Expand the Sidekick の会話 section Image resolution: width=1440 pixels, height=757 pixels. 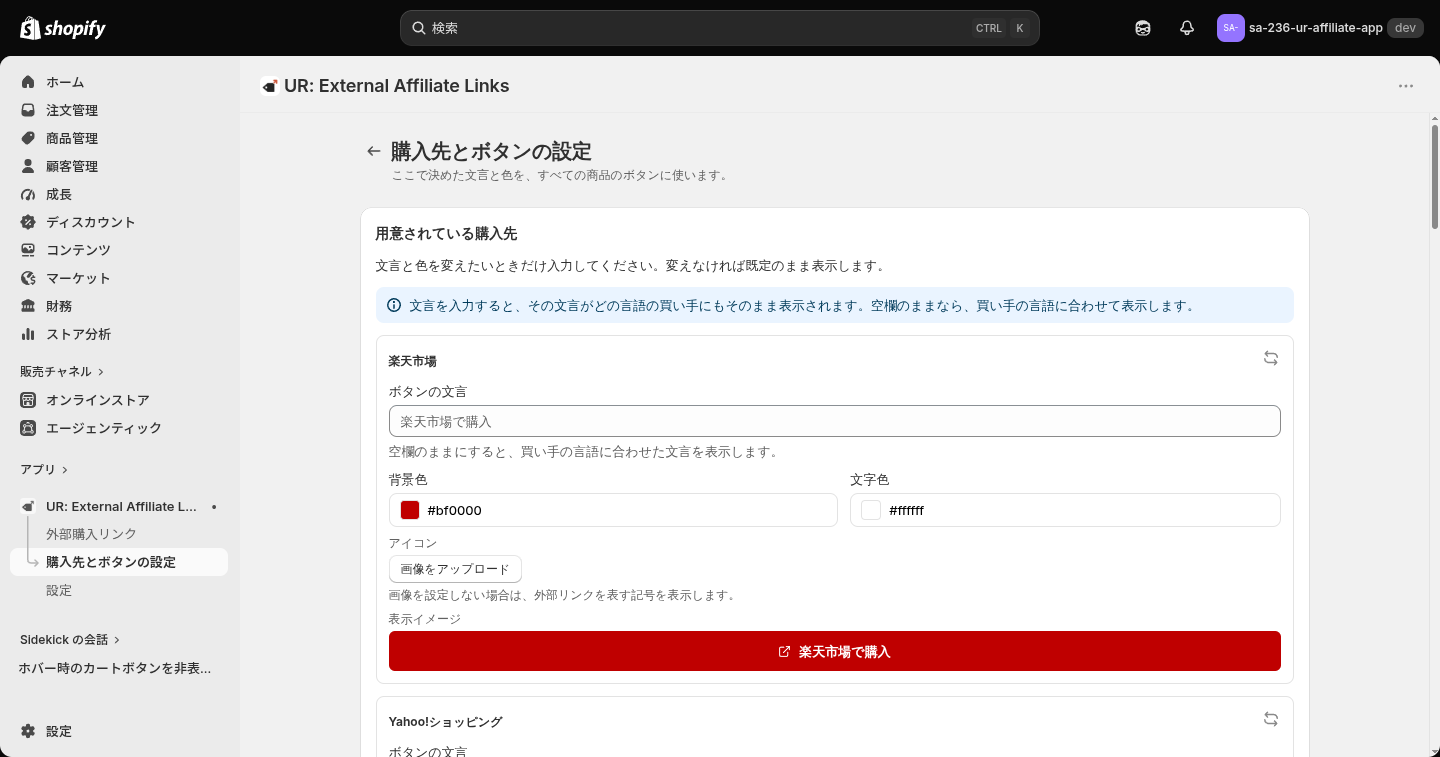click(70, 639)
